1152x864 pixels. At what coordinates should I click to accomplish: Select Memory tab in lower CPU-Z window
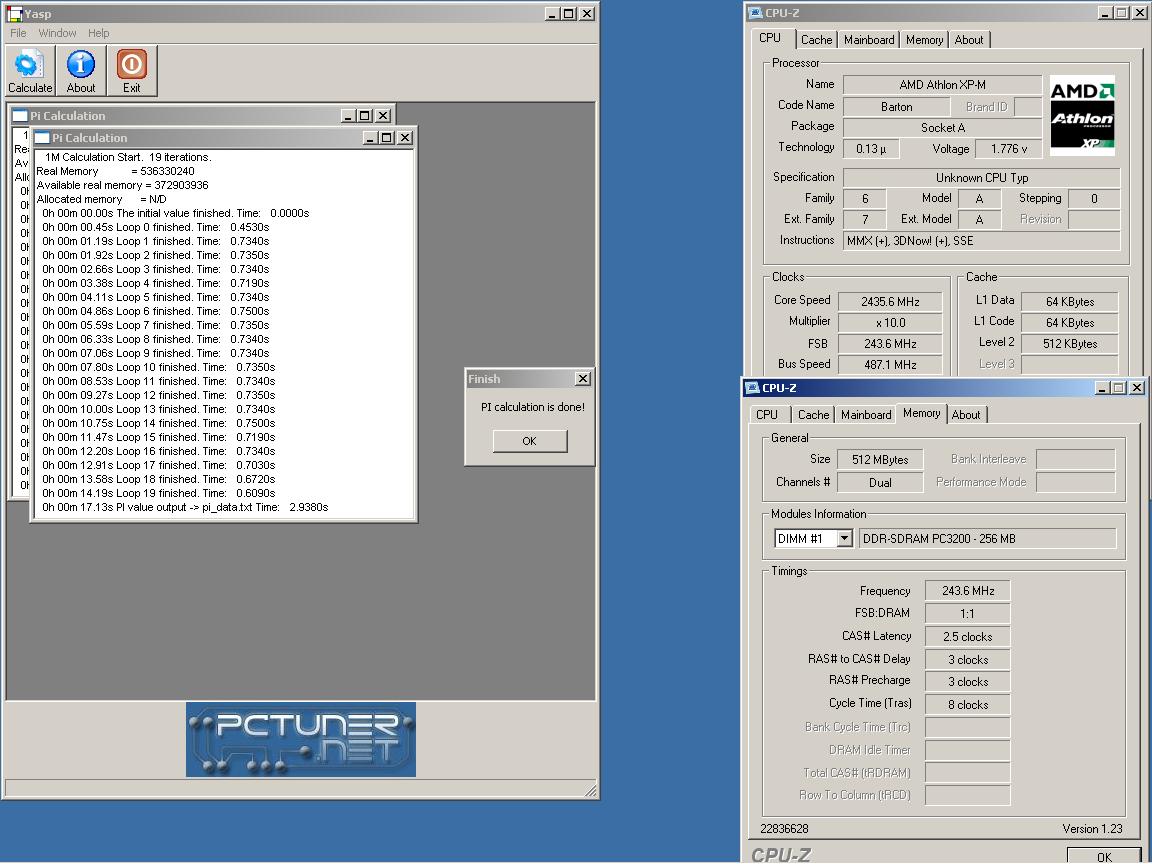point(921,413)
